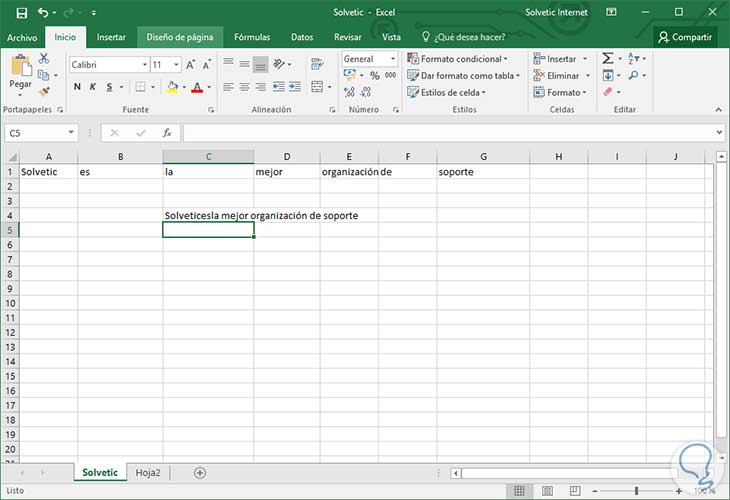
Task: Click the text orientation icon
Action: point(279,64)
